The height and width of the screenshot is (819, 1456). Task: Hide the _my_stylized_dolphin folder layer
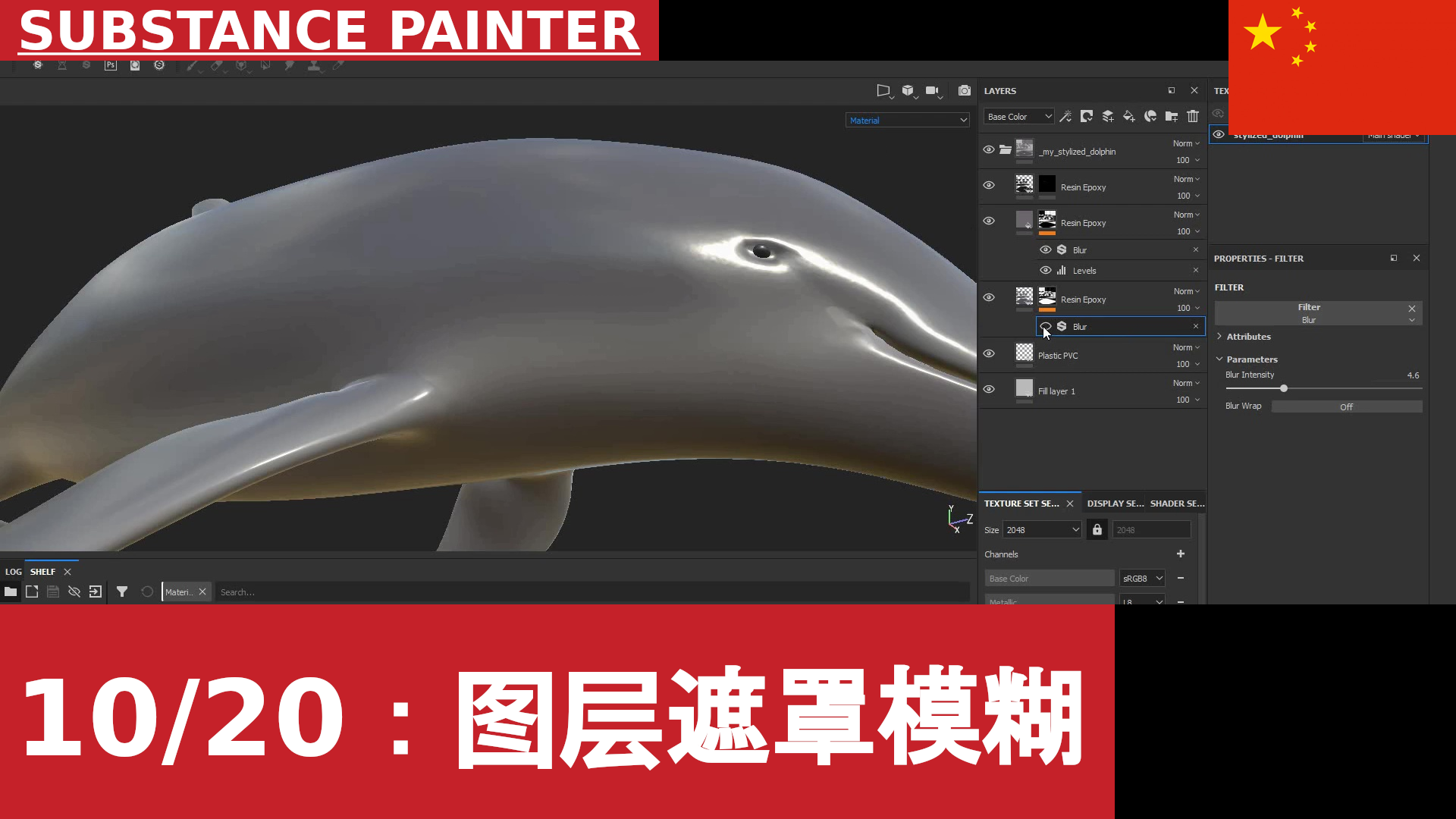(x=989, y=149)
